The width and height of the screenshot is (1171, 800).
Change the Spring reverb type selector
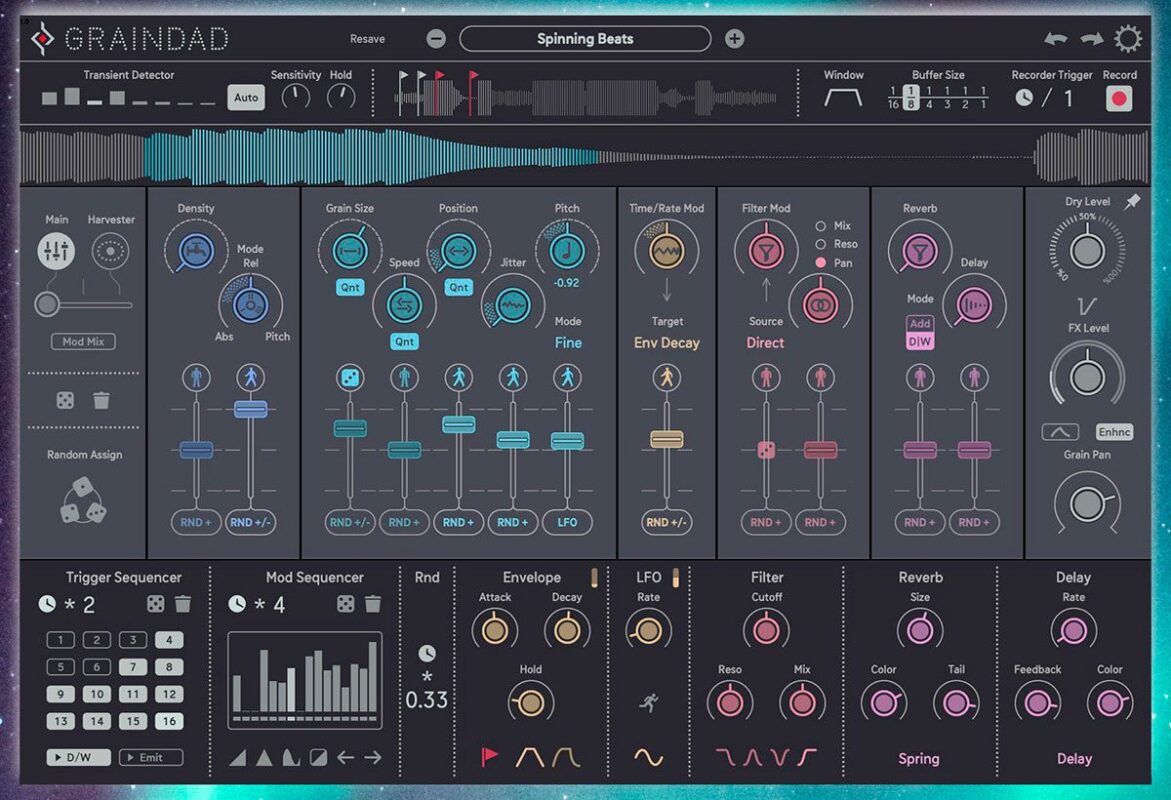pyautogui.click(x=918, y=759)
